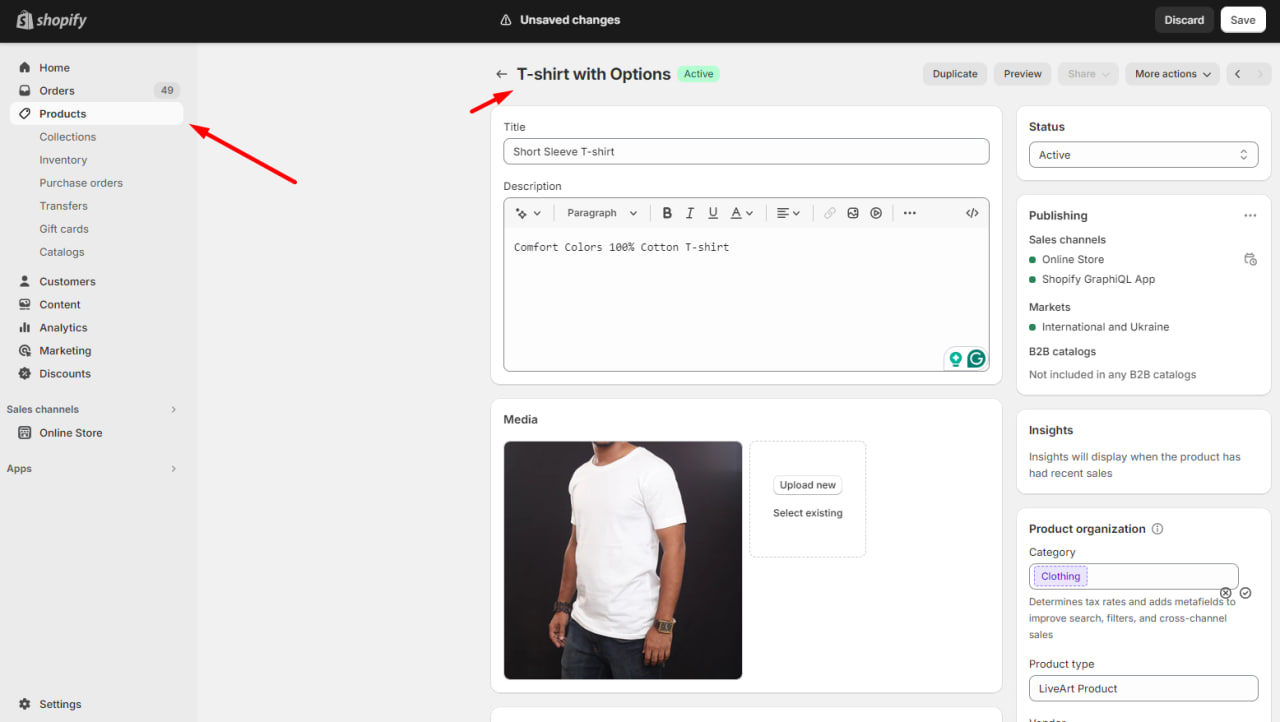The width and height of the screenshot is (1280, 722).
Task: Click the green lightbulb suggestion icon in description
Action: (956, 359)
